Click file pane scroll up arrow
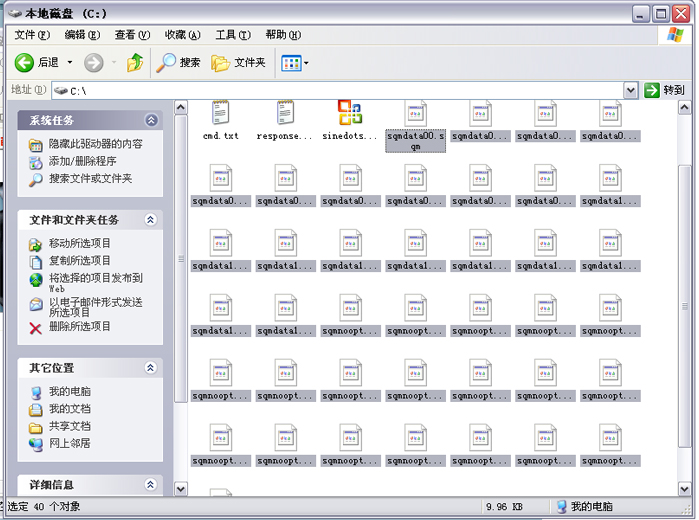 click(x=685, y=107)
